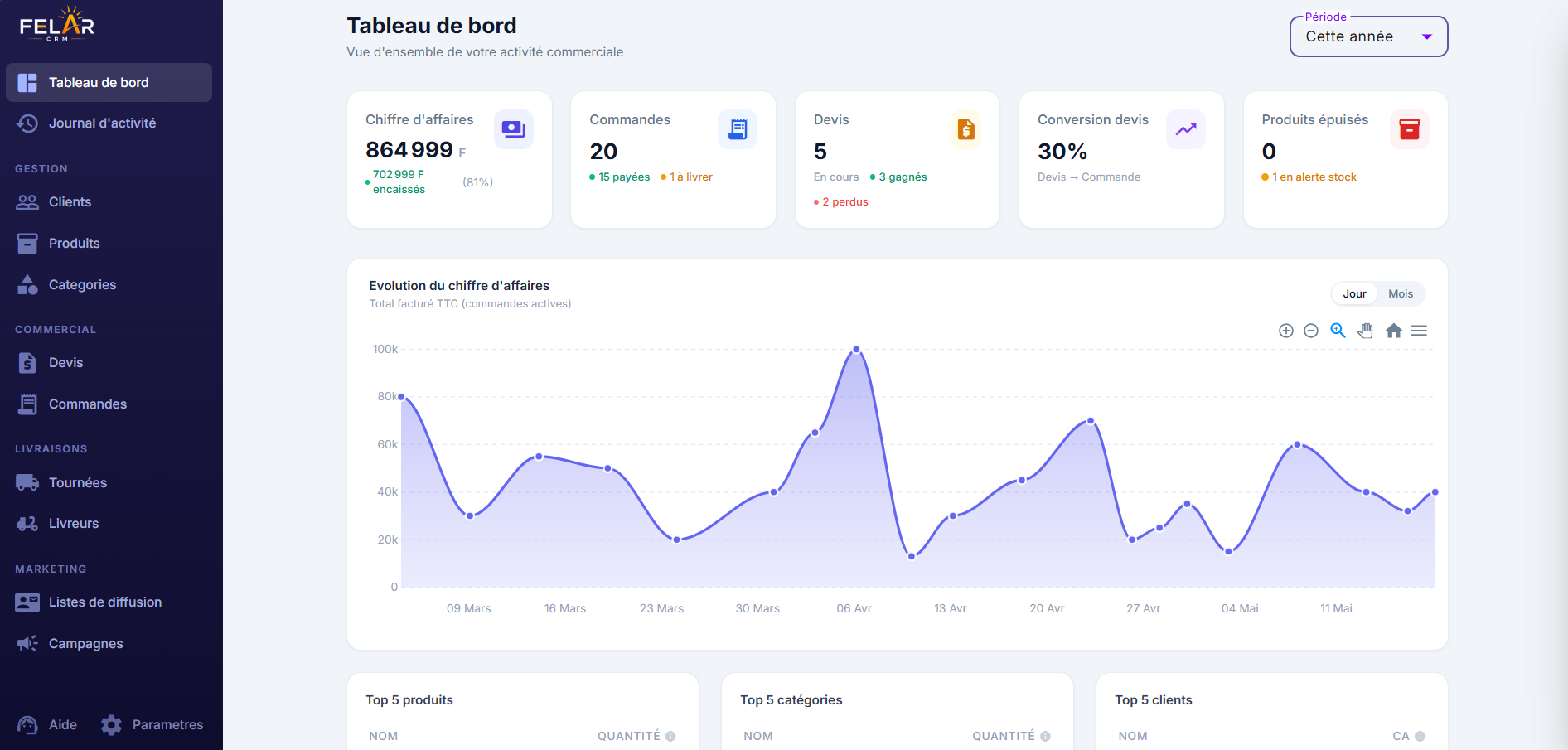The width and height of the screenshot is (1568, 750).
Task: Switch chart to Mois view
Action: [x=1401, y=294]
